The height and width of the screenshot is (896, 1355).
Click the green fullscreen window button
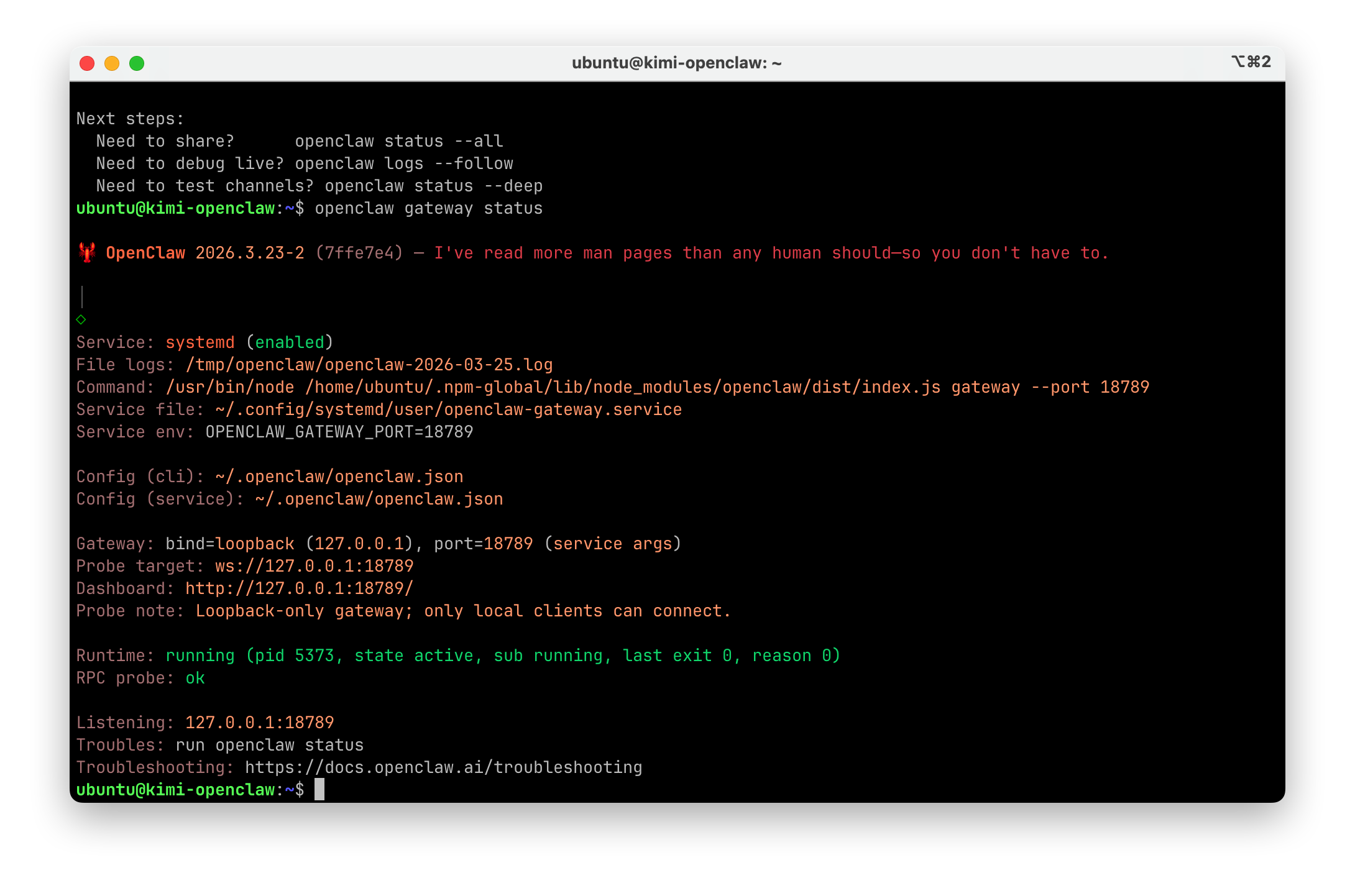pos(137,63)
